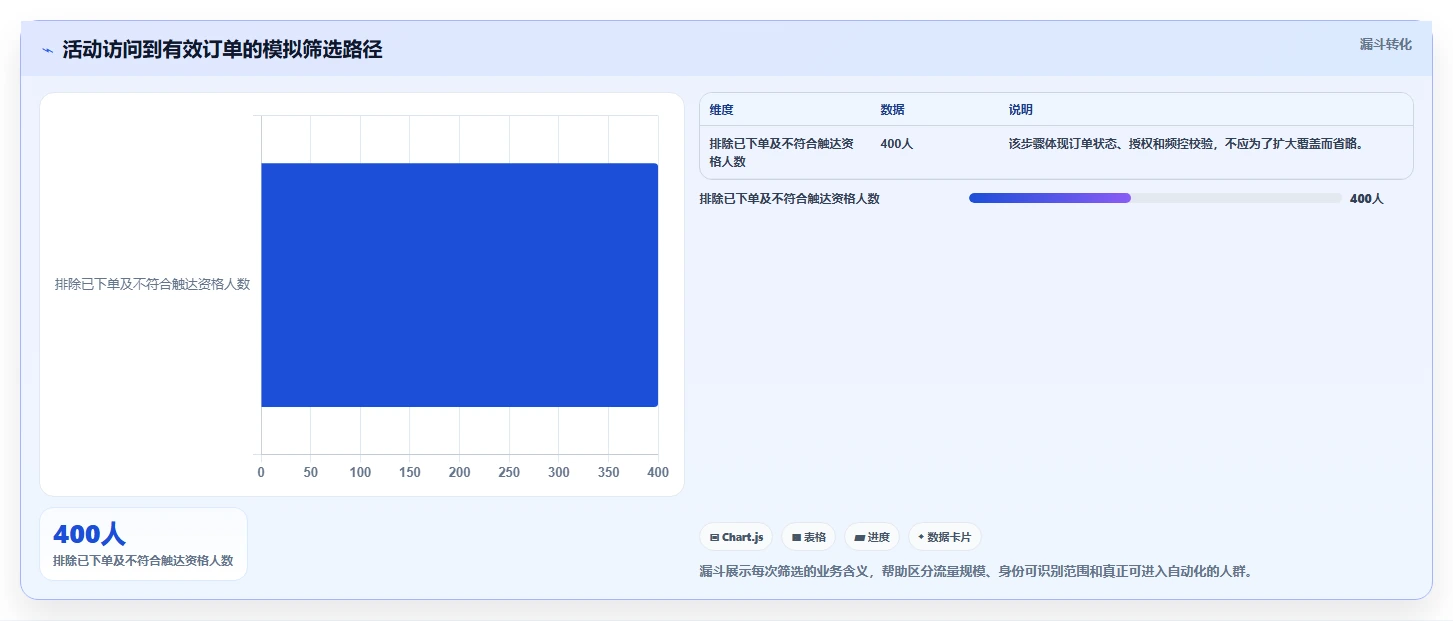Click the 数据卡片 tag chip
Screen dimensions: 1453x621
point(945,537)
